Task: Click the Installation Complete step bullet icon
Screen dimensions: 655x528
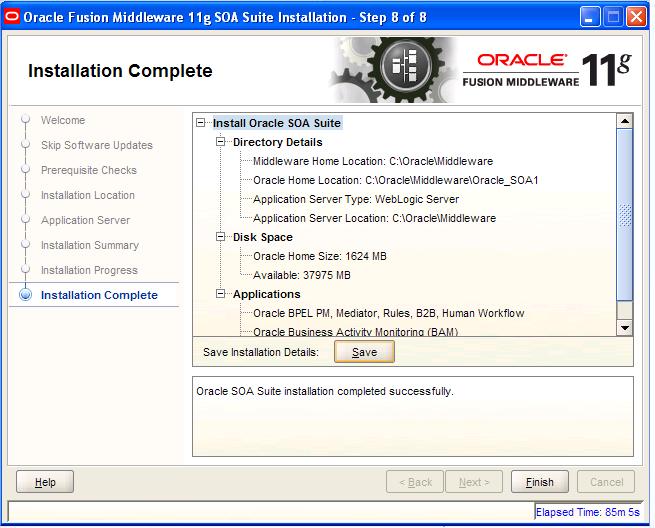Action: click(25, 295)
